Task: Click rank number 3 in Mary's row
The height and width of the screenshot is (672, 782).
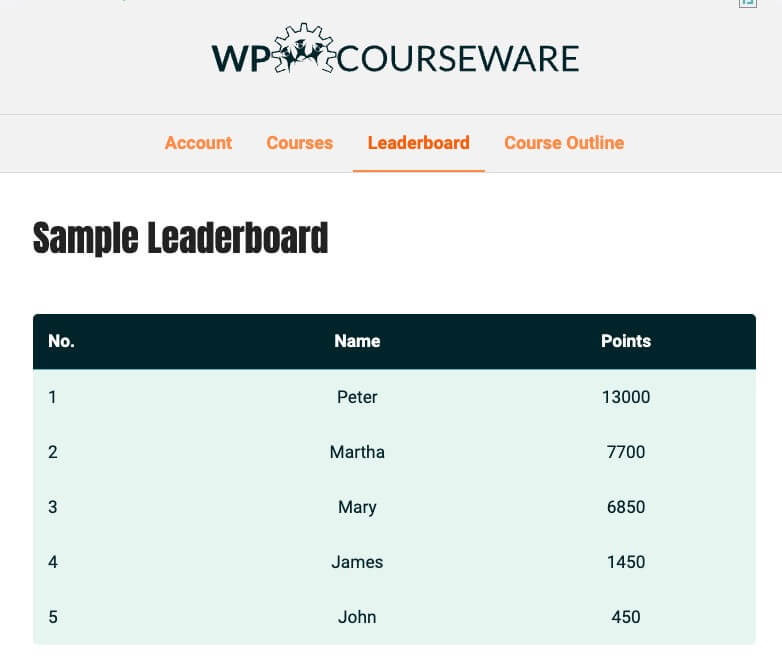Action: pos(52,507)
